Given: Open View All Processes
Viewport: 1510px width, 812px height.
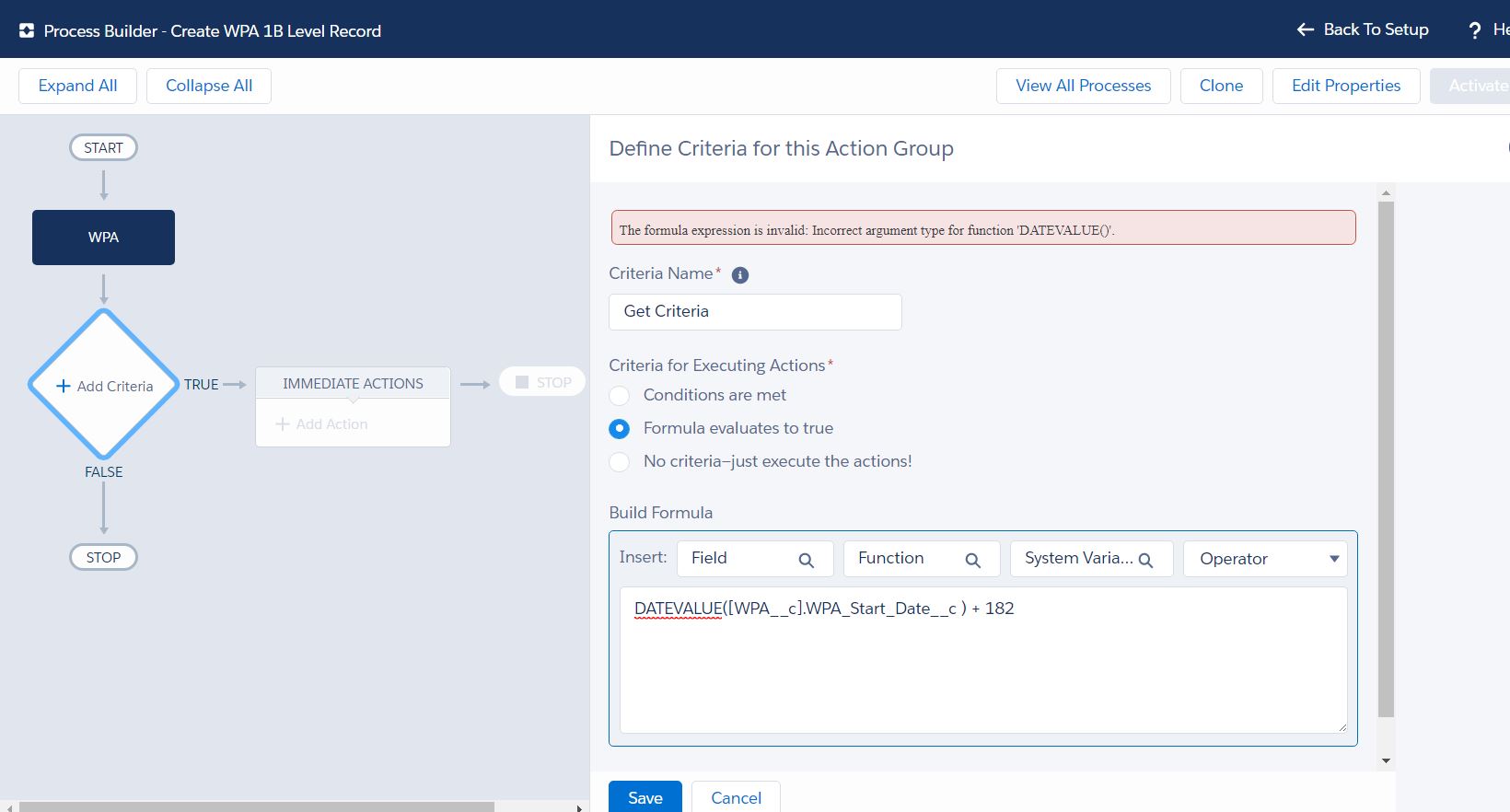Looking at the screenshot, I should click(1083, 86).
